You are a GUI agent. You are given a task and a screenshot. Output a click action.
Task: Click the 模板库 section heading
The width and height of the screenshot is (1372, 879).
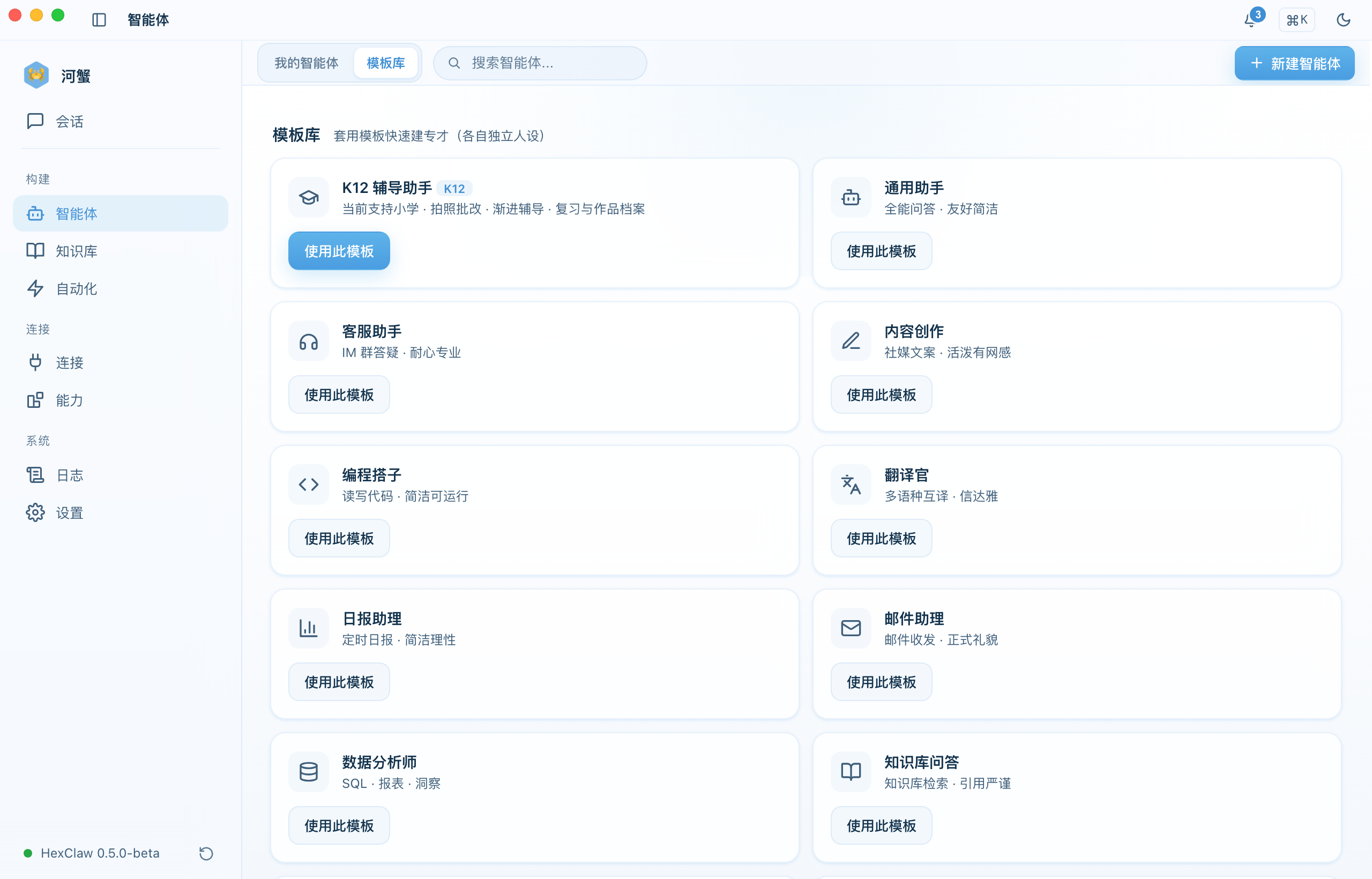pos(296,135)
